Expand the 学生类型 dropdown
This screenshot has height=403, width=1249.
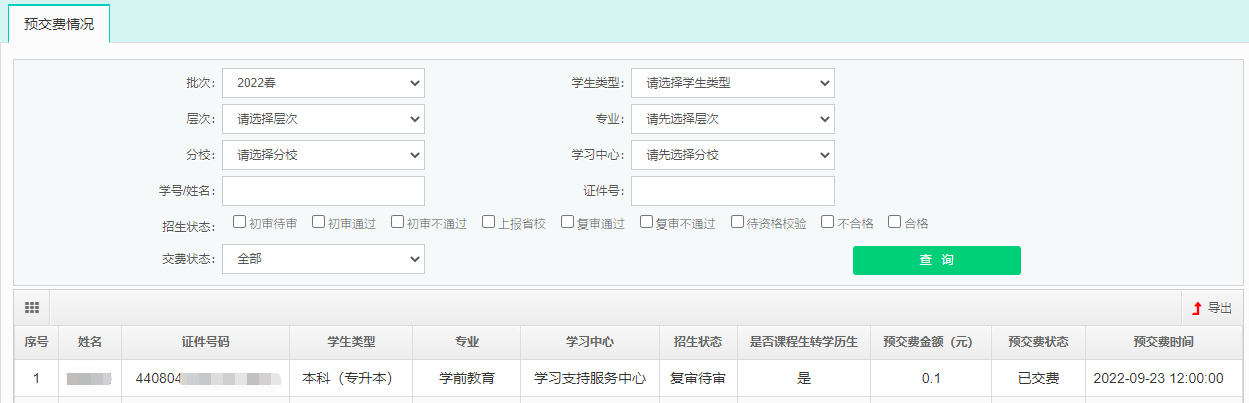click(732, 83)
